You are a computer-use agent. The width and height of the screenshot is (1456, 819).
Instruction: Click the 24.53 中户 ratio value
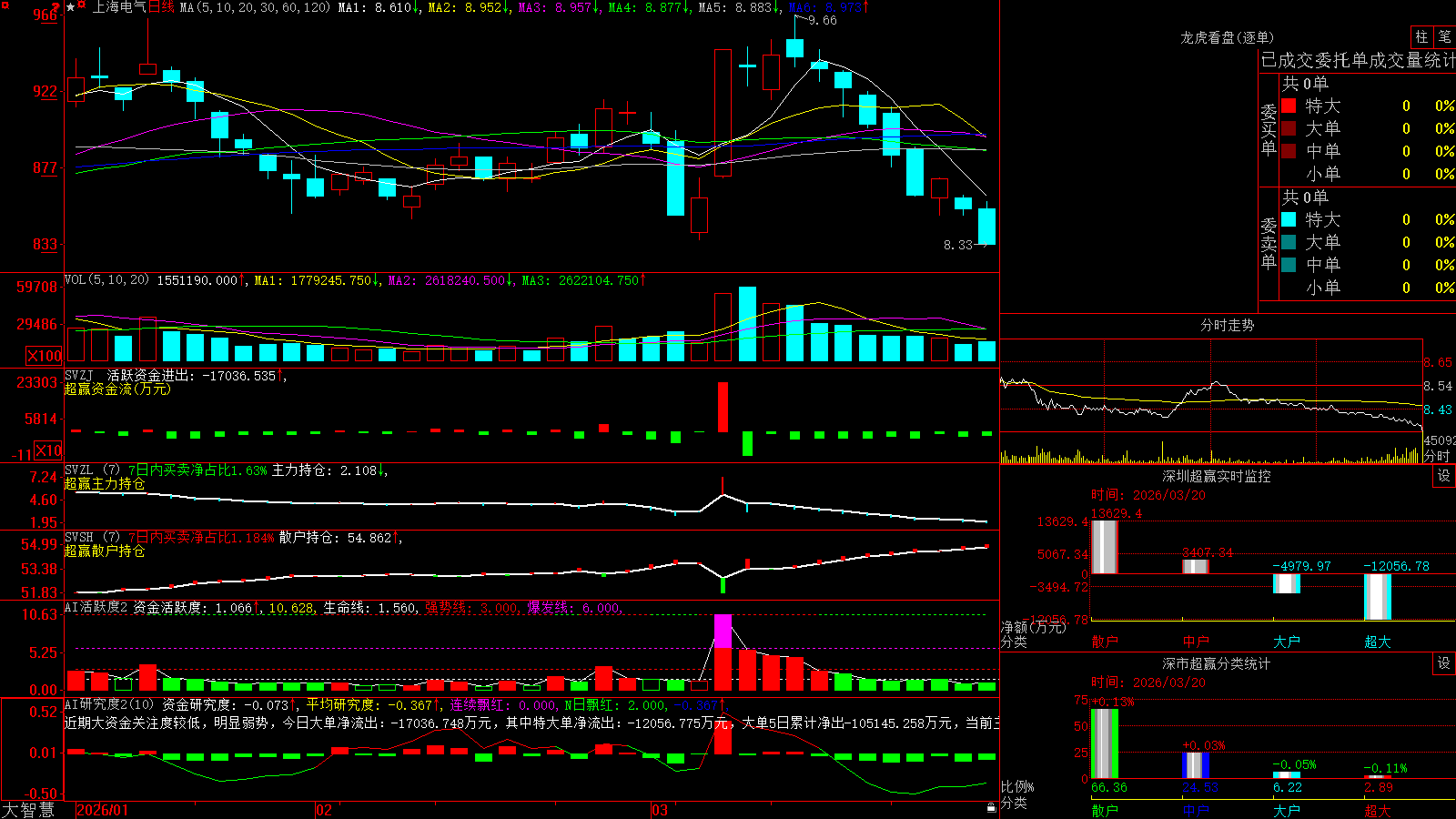click(1200, 787)
